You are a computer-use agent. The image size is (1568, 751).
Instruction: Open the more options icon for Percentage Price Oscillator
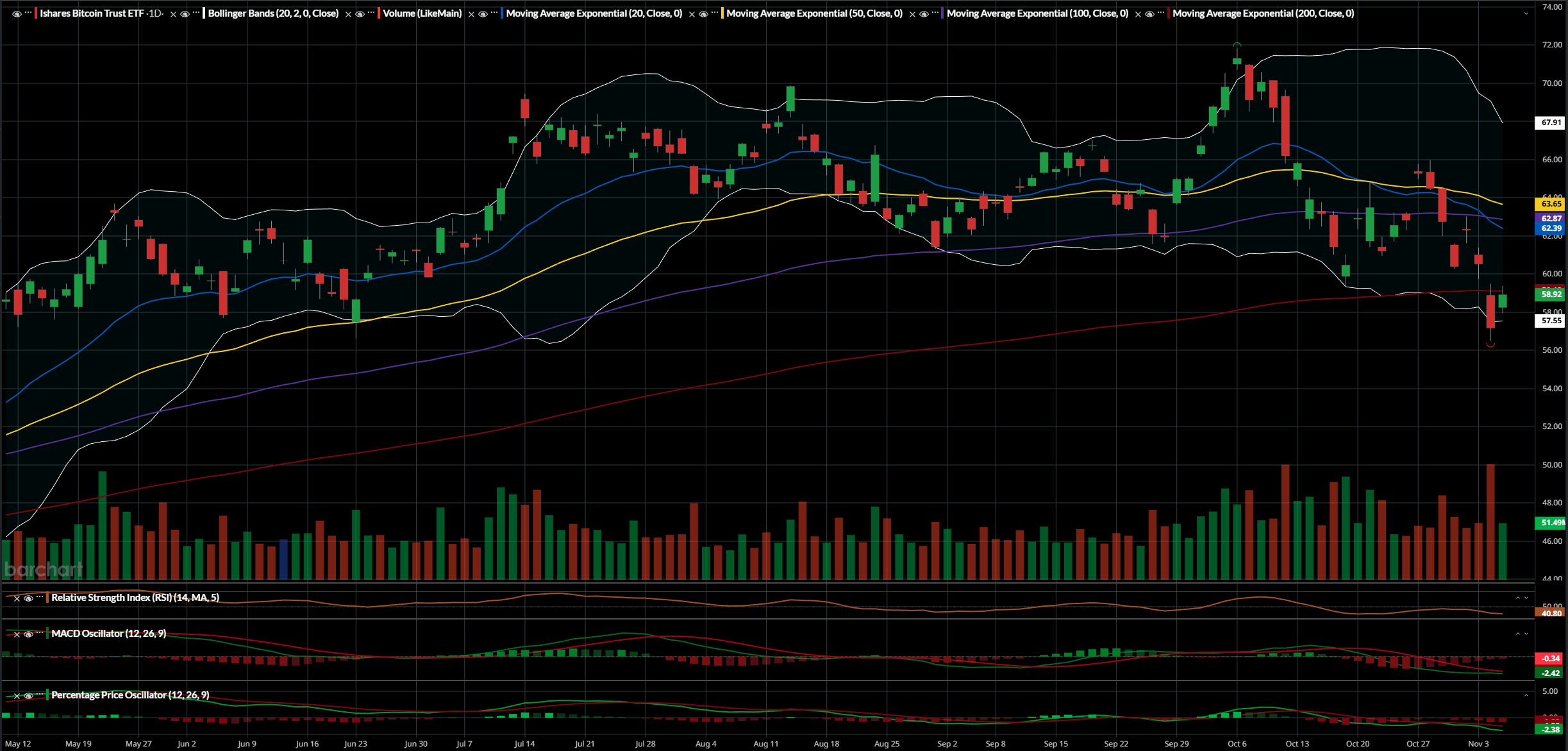[x=40, y=695]
